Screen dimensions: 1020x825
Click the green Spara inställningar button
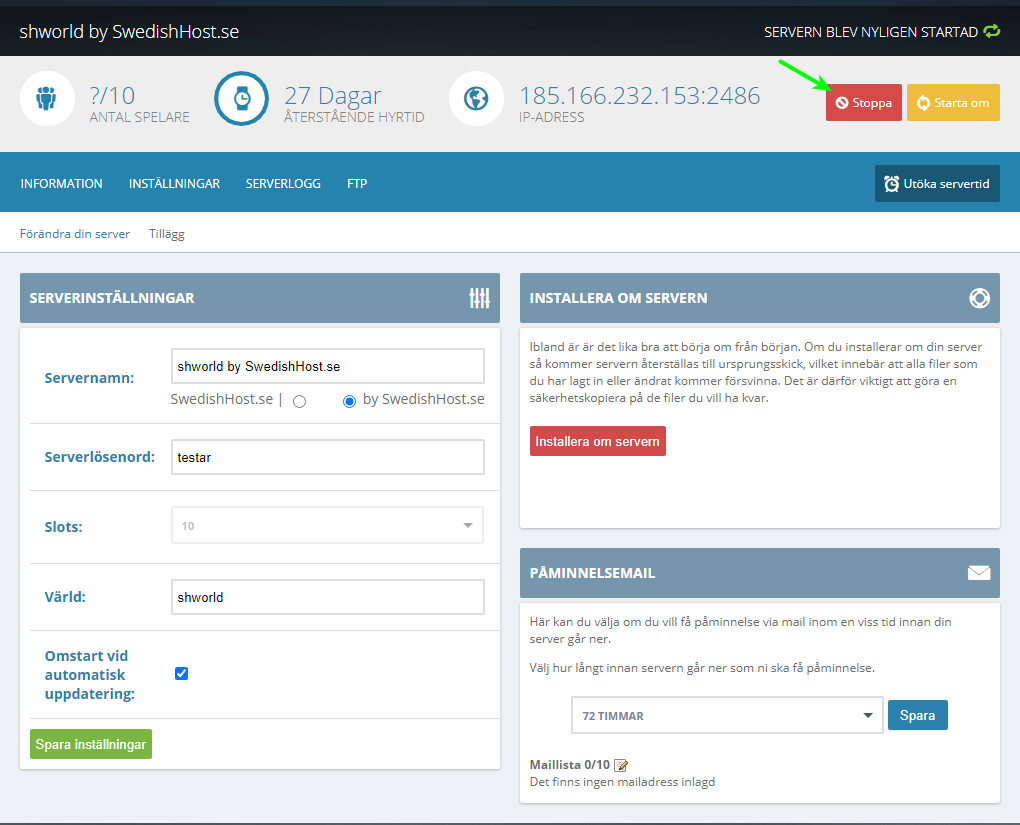click(91, 744)
